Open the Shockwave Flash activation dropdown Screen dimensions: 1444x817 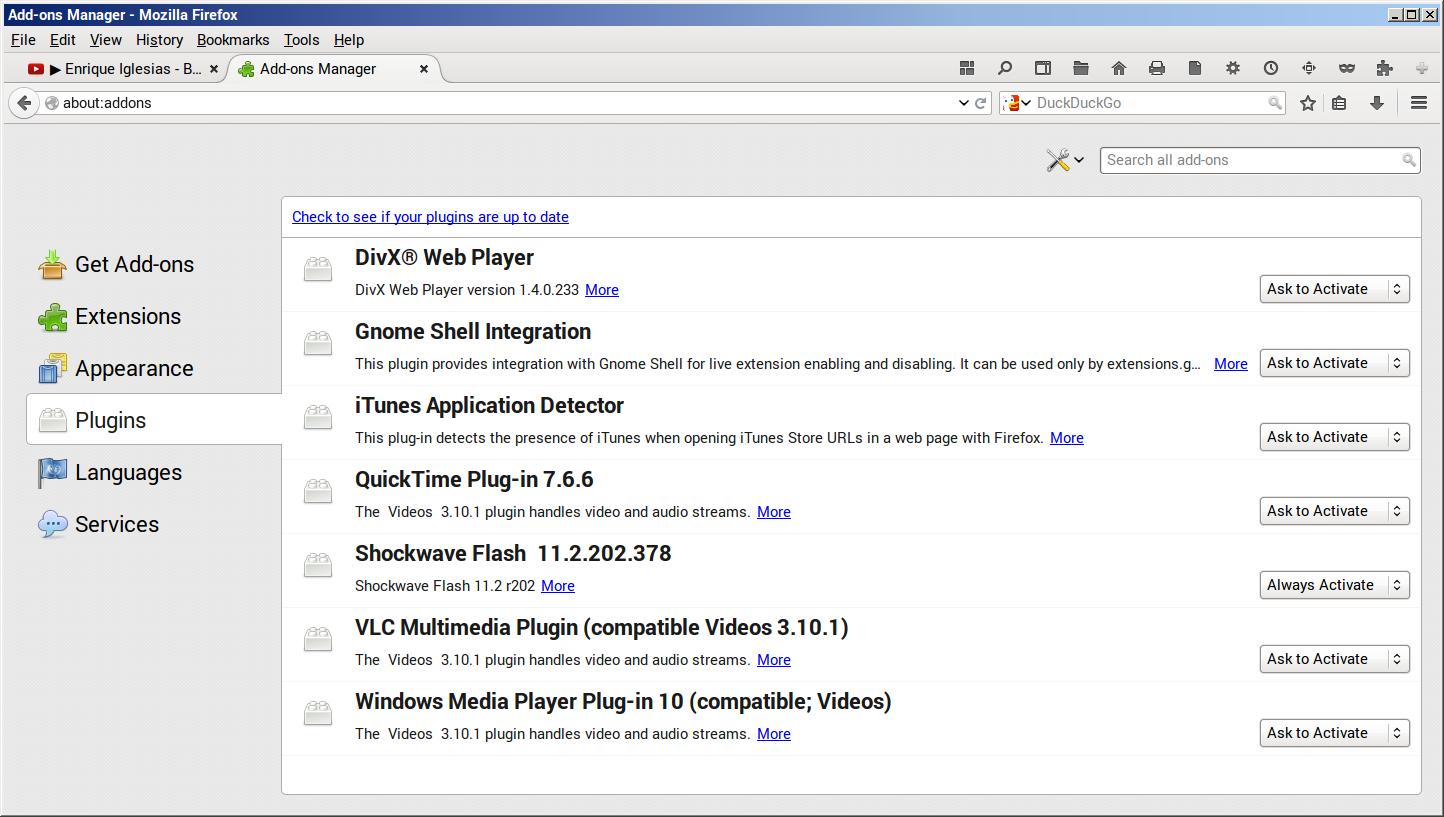(x=1334, y=585)
